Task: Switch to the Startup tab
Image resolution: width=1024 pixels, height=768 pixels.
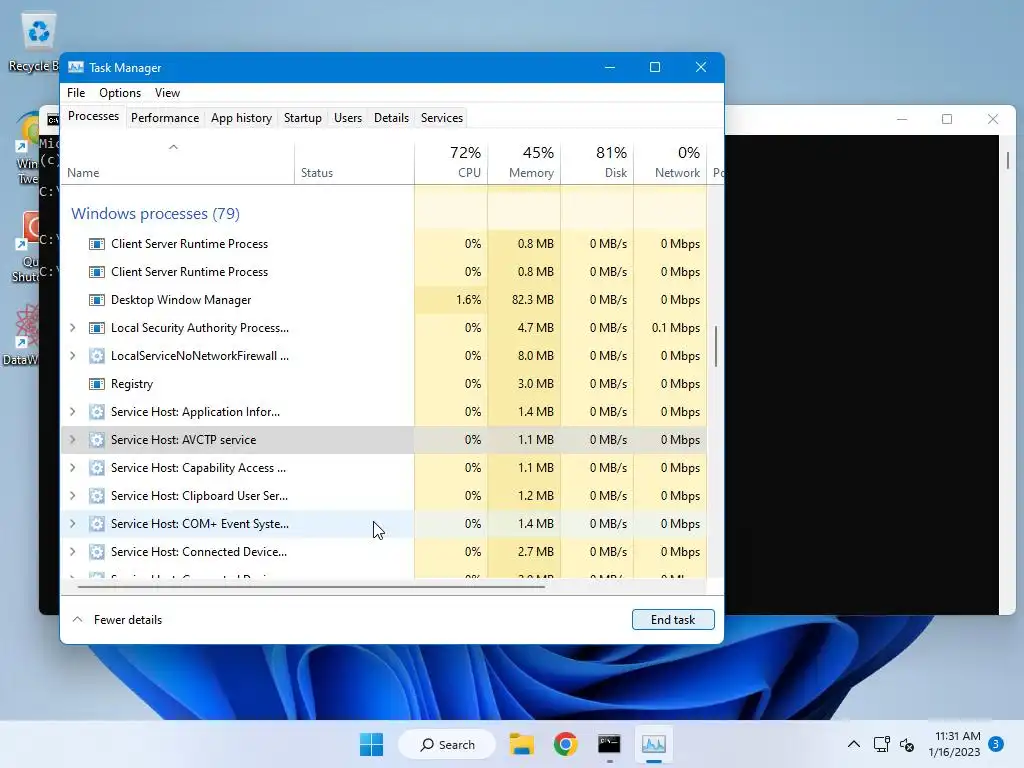Action: click(302, 118)
